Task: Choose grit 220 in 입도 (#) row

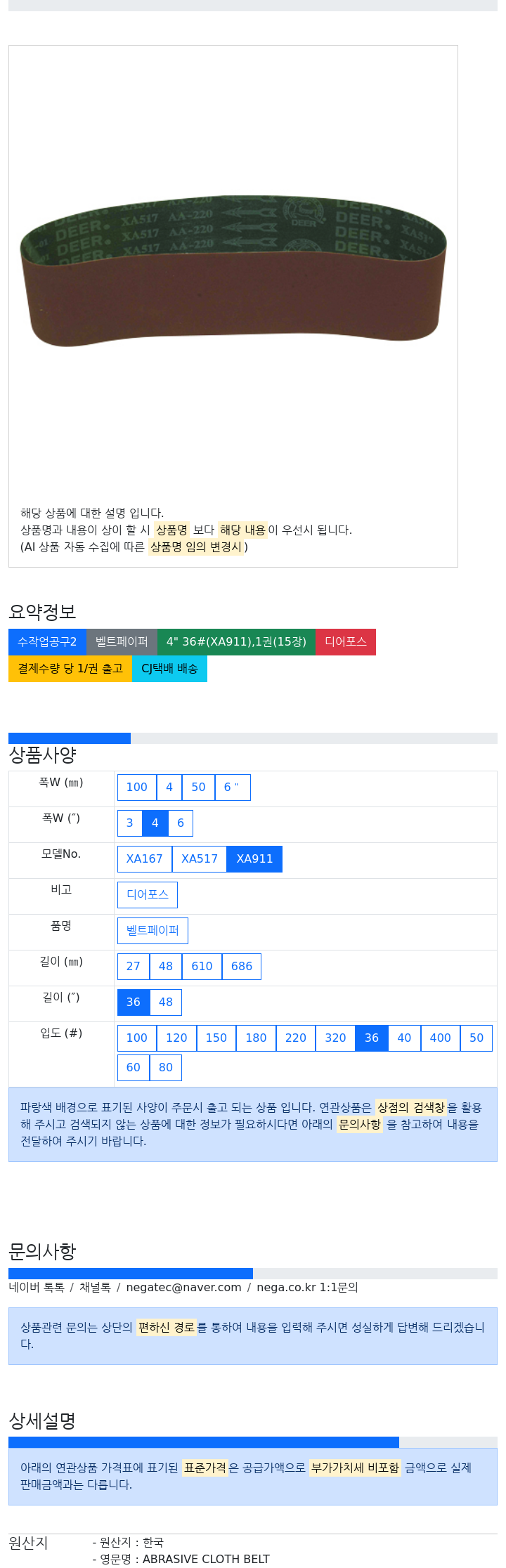Action: [296, 1038]
